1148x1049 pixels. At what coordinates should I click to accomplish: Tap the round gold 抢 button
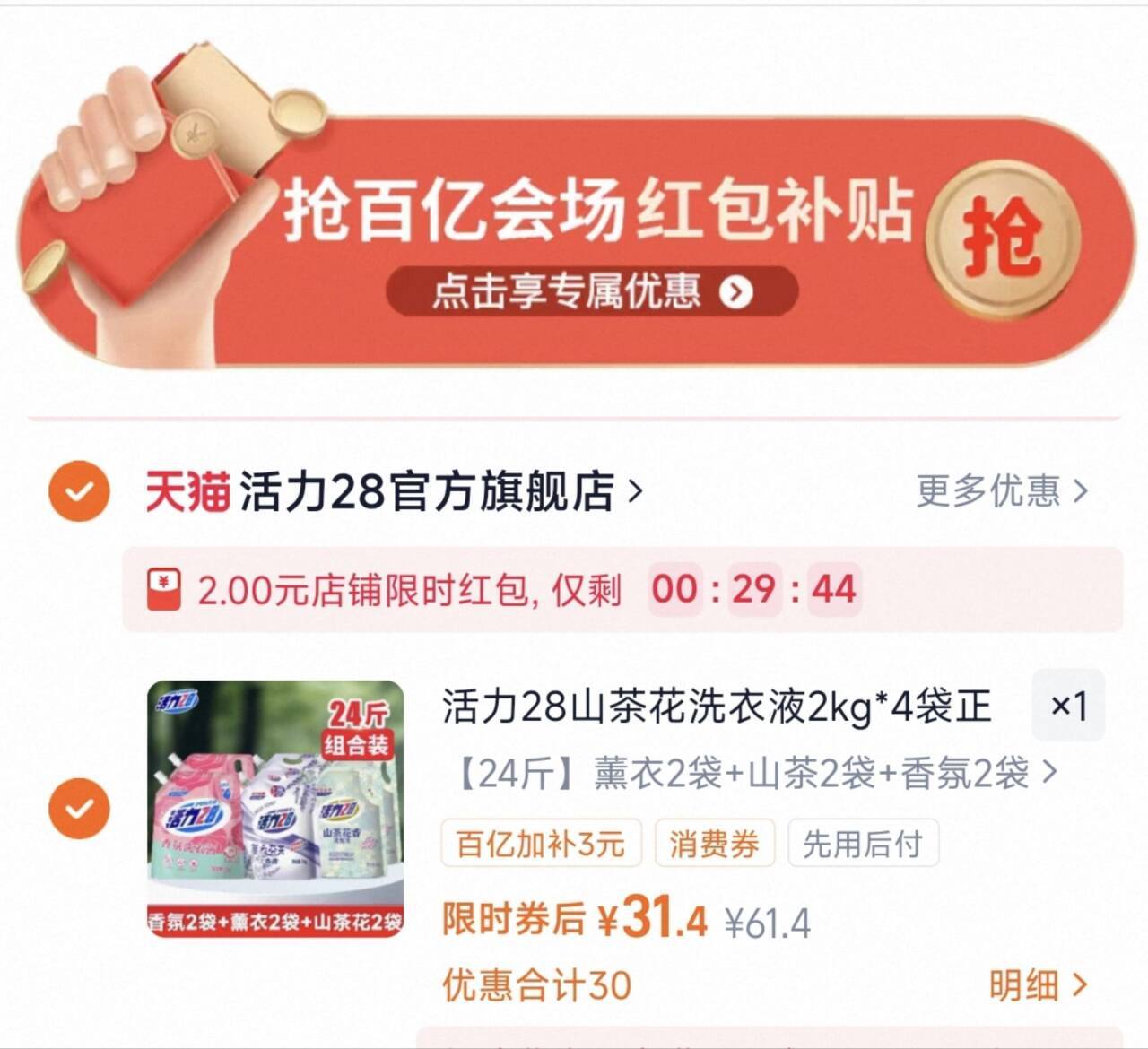tap(1004, 239)
